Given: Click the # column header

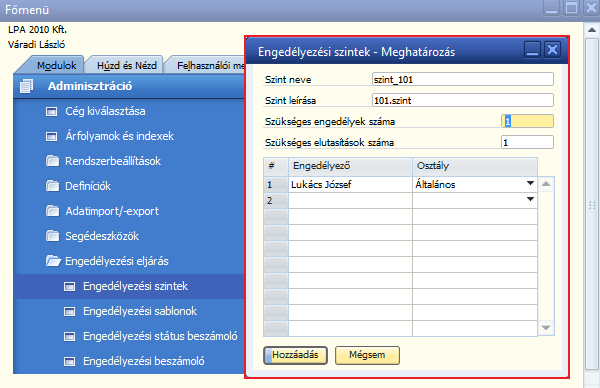Looking at the screenshot, I should tap(276, 166).
